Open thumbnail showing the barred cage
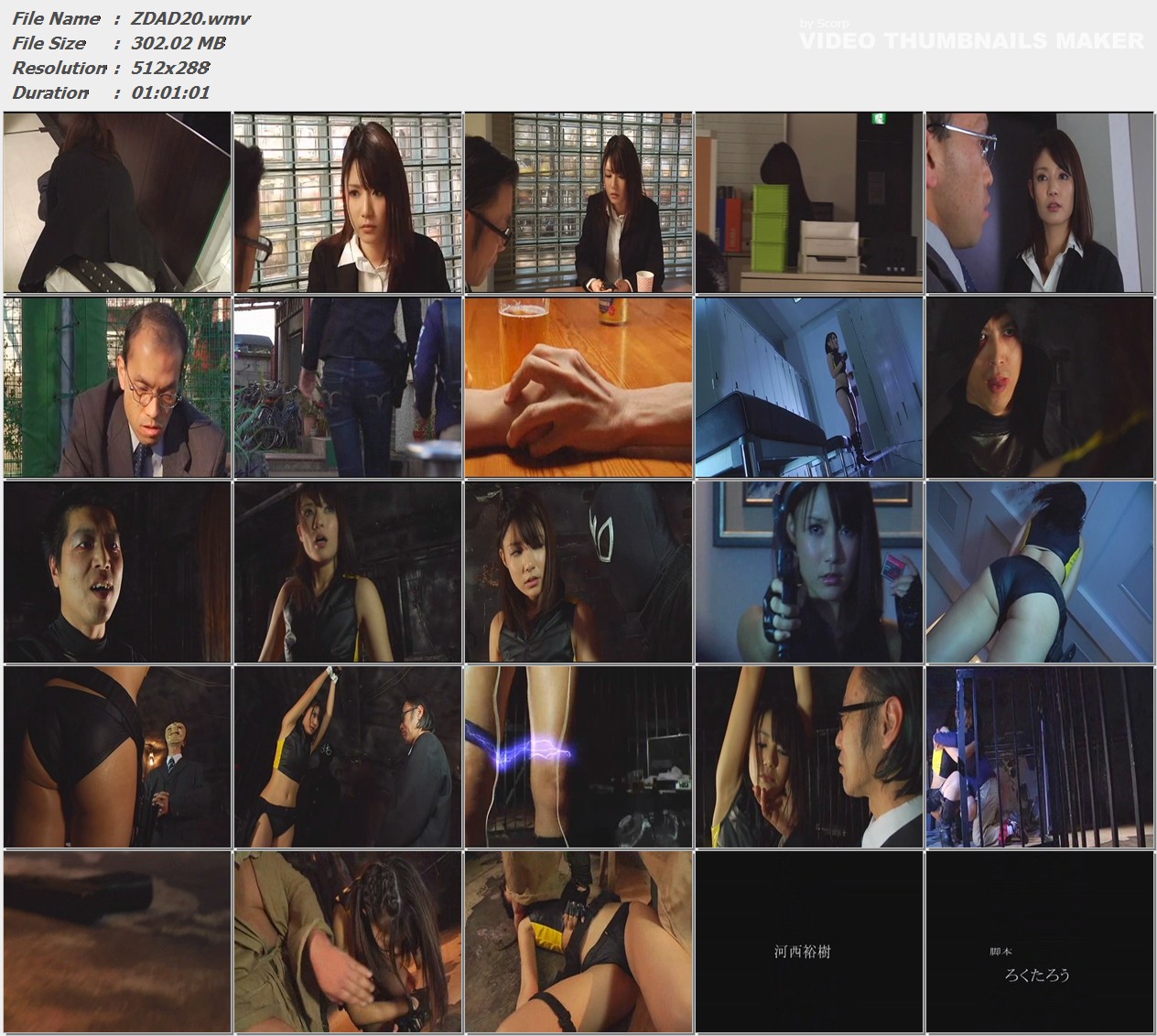1157x1036 pixels. click(x=1040, y=757)
